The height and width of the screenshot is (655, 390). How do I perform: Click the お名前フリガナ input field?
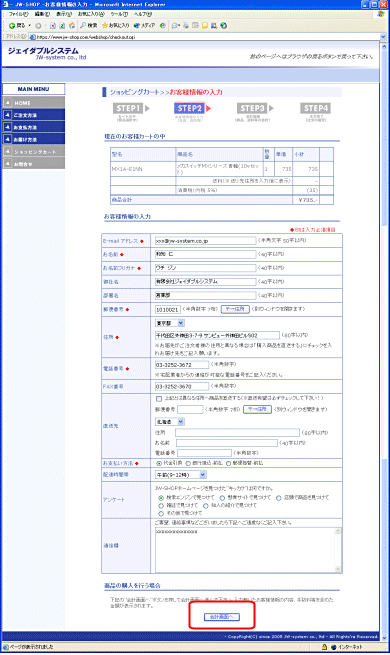coord(205,268)
